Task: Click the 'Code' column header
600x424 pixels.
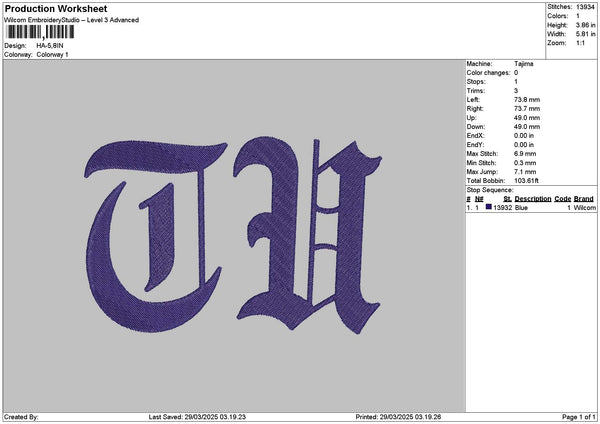Action: pos(562,199)
